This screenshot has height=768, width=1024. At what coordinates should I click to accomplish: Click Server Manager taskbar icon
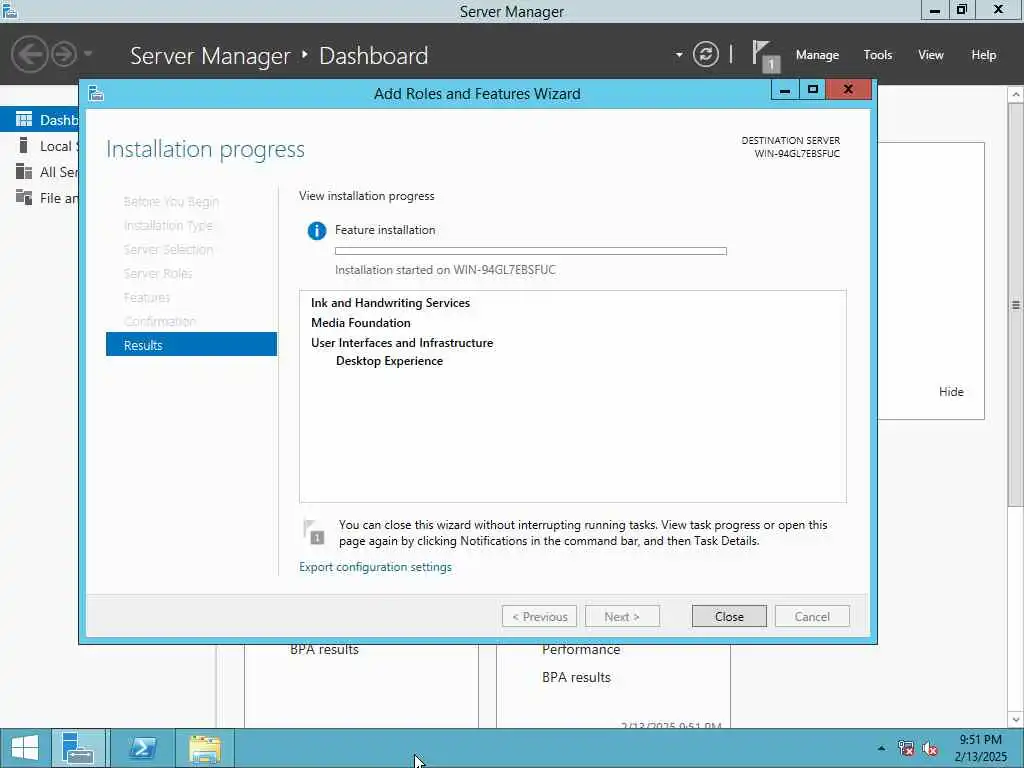click(x=78, y=748)
